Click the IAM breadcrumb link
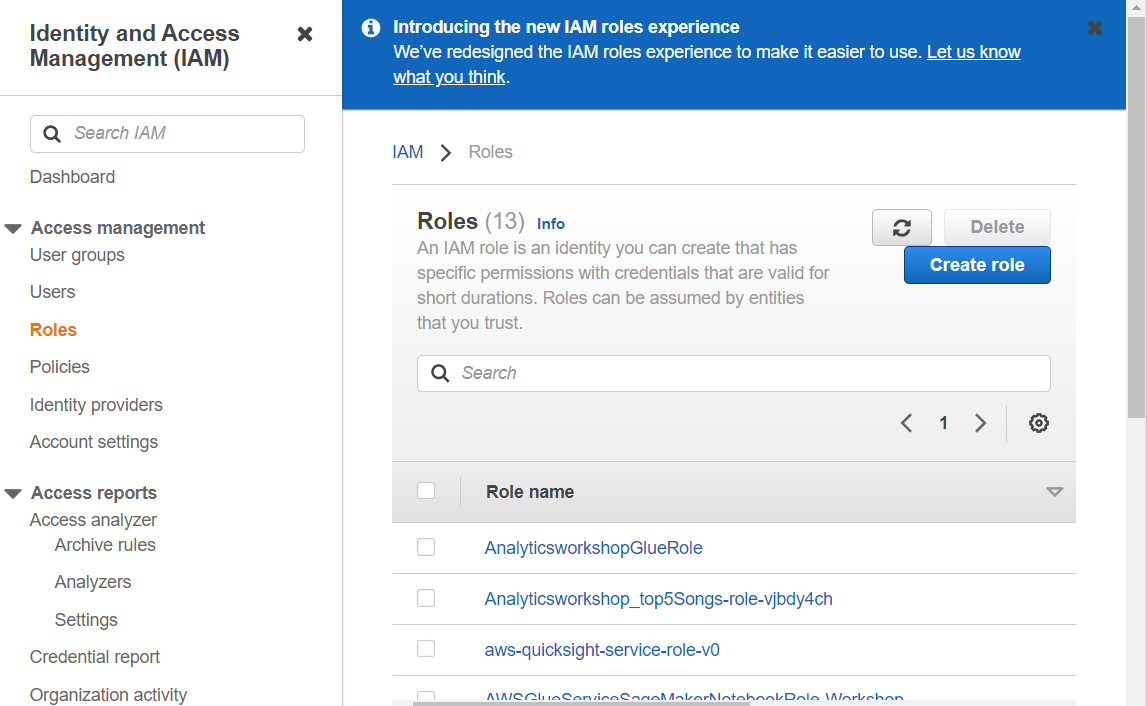This screenshot has height=706, width=1147. tap(407, 152)
